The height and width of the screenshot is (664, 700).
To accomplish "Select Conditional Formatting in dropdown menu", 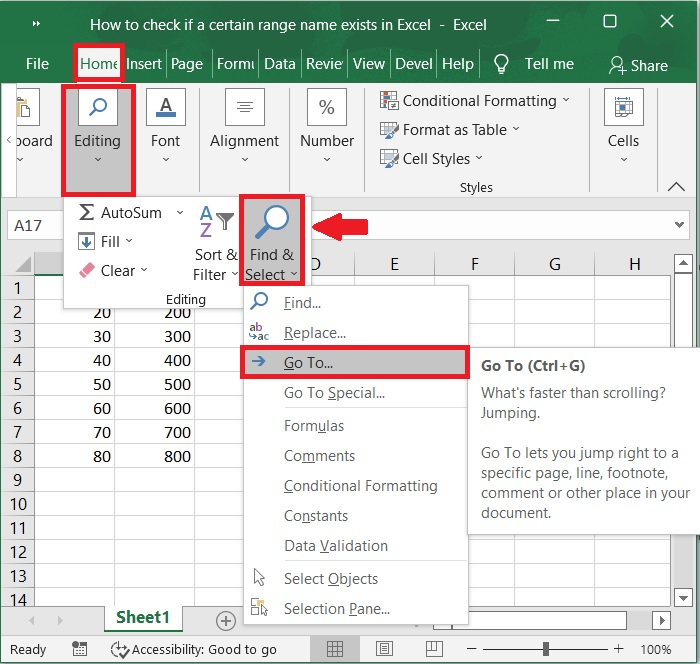I will 356,485.
